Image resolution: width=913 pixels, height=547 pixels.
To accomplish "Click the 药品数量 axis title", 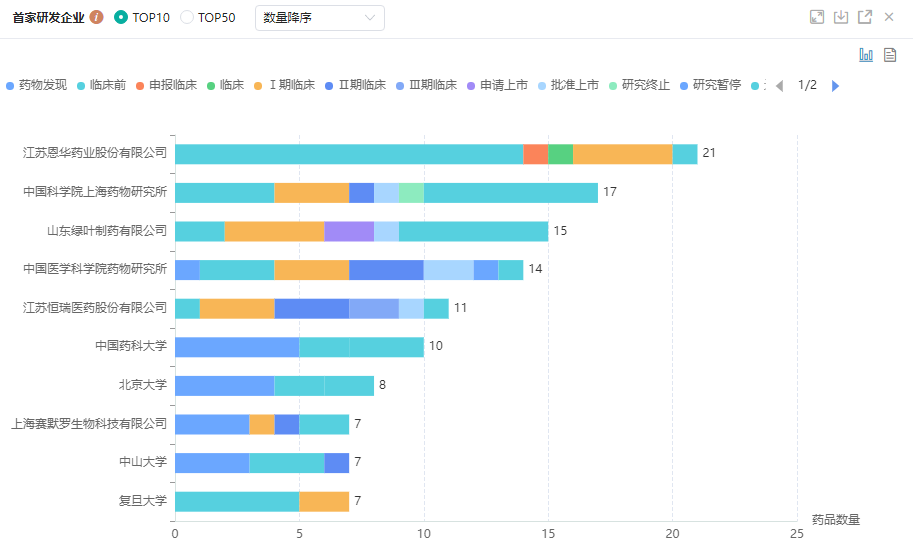I will pyautogui.click(x=836, y=520).
